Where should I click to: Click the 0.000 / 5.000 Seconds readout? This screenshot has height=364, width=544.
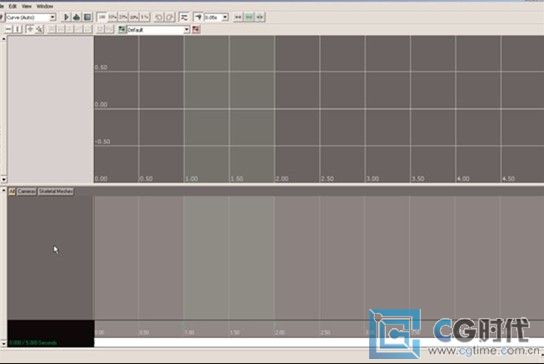pyautogui.click(x=33, y=343)
